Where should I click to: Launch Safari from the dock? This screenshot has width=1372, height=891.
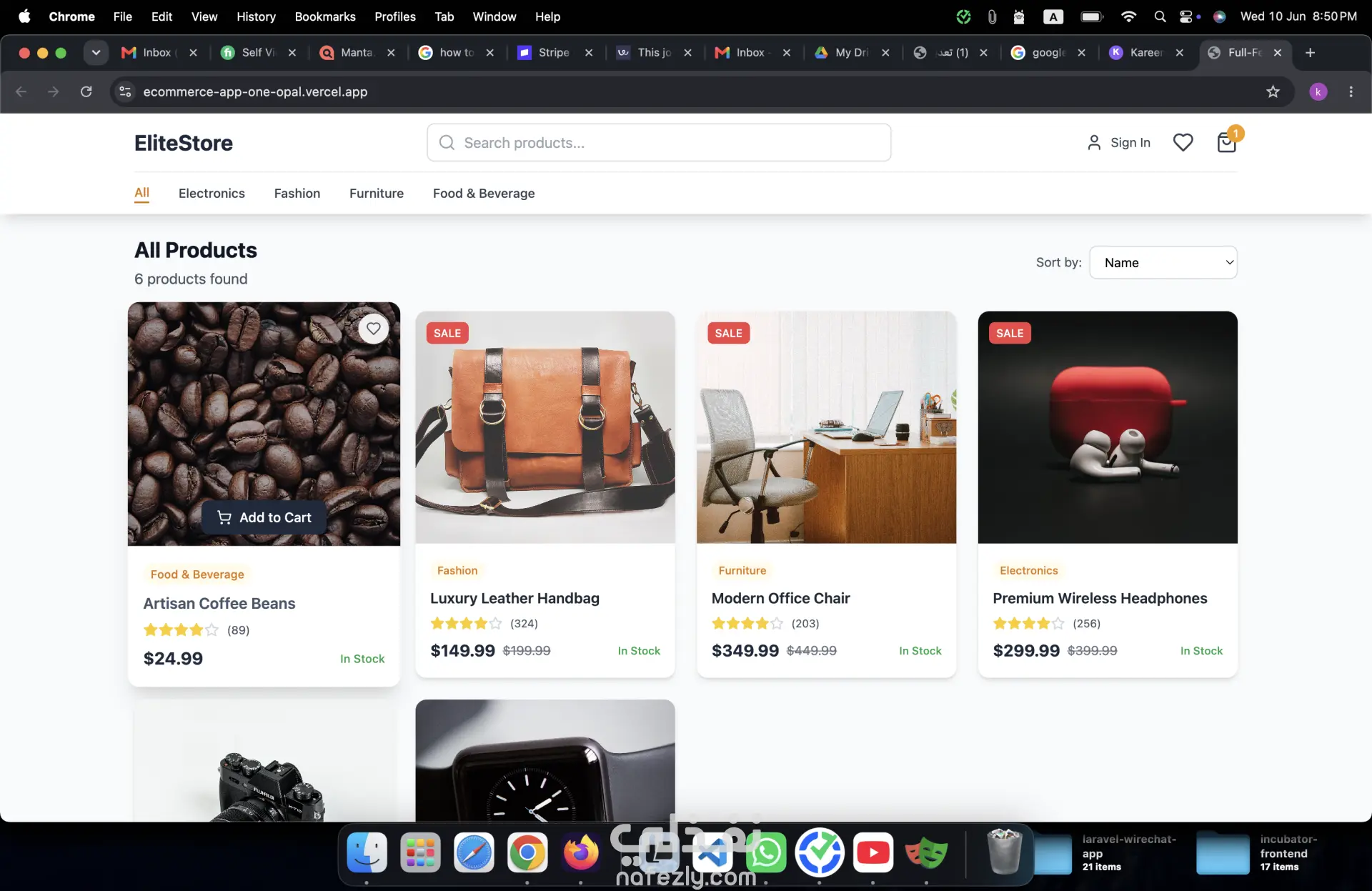click(474, 852)
